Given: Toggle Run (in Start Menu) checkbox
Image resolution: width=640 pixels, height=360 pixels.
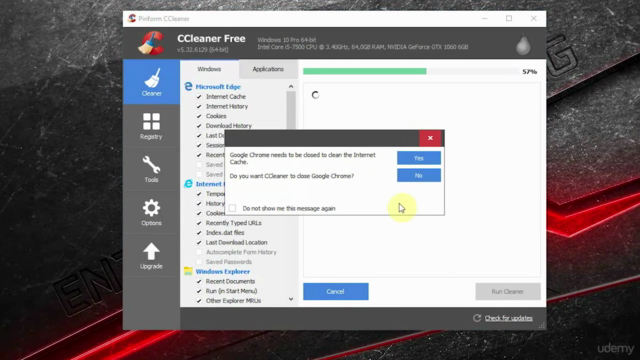Looking at the screenshot, I should coord(199,291).
